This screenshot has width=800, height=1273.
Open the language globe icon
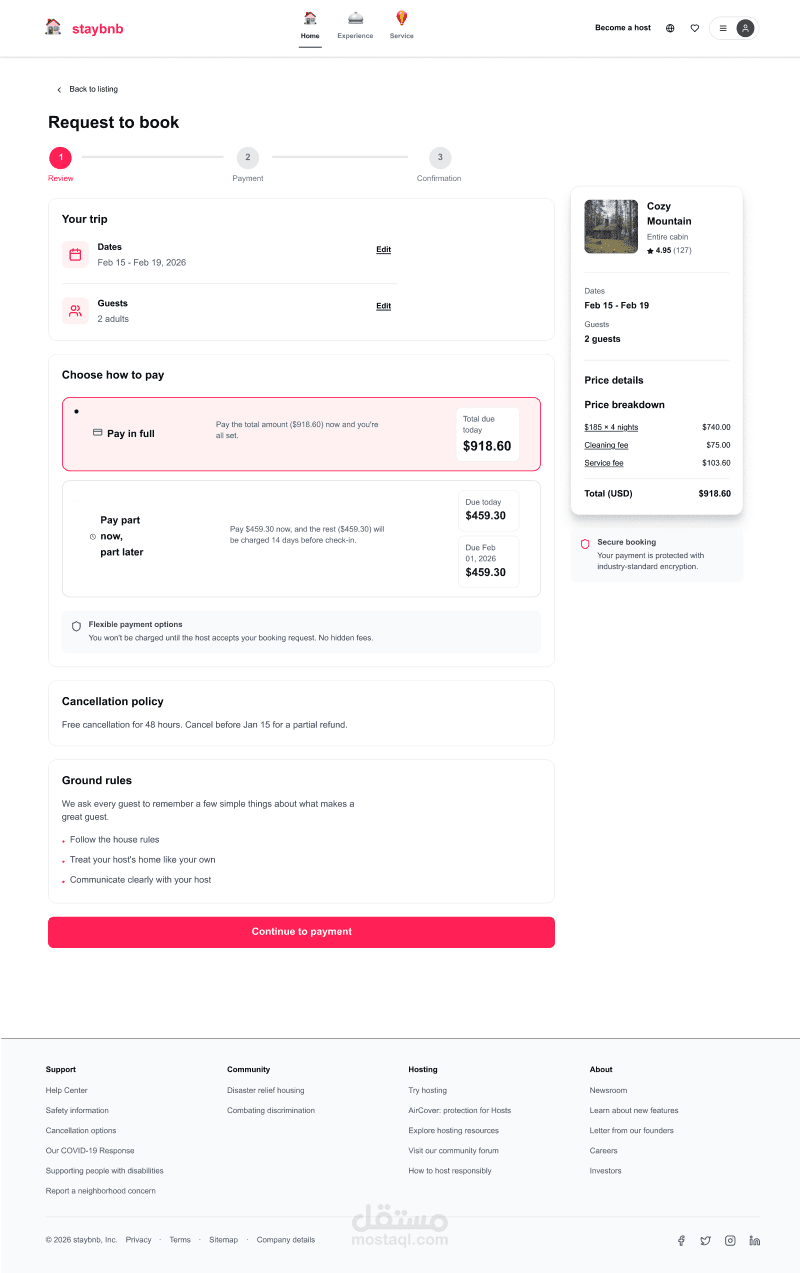click(670, 28)
